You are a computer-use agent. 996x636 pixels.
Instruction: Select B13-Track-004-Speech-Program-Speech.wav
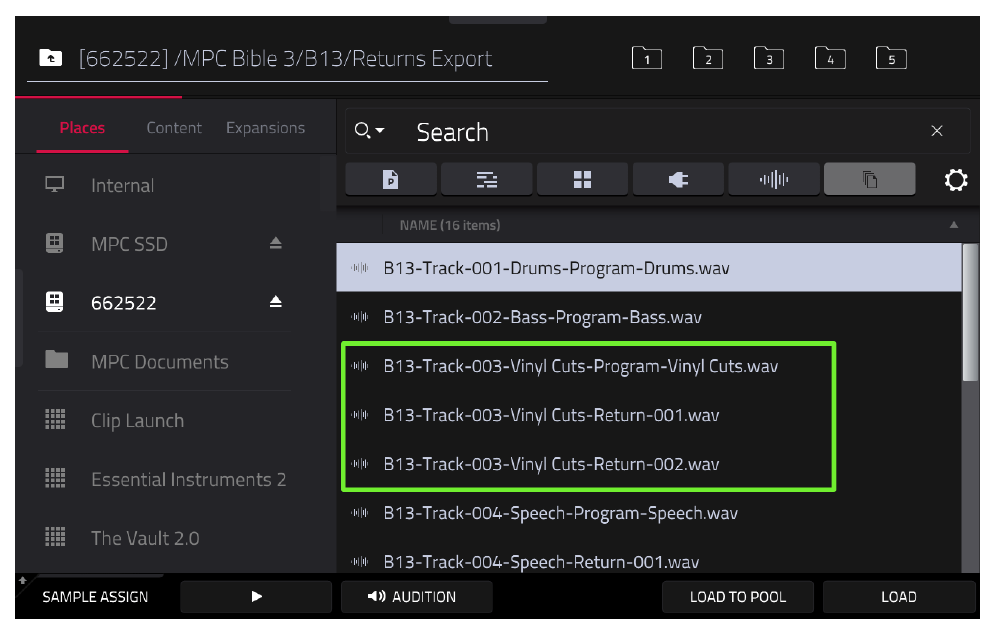coord(649,513)
